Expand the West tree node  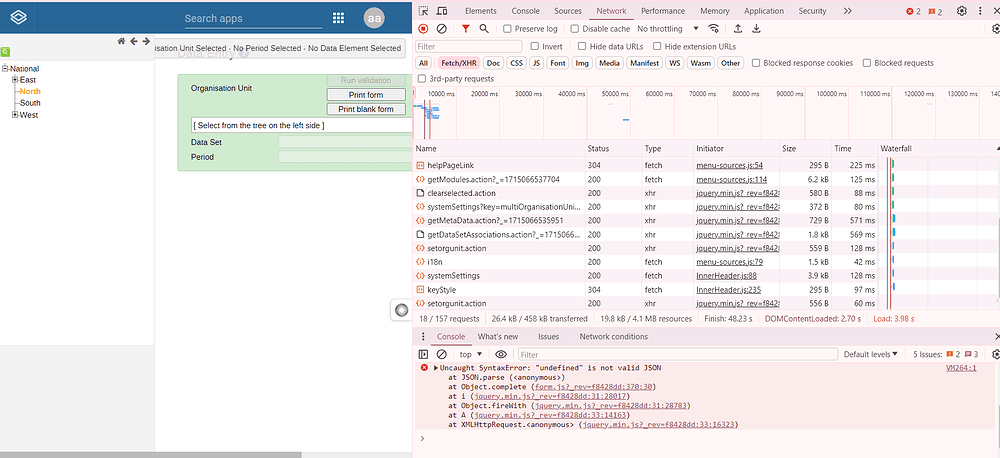[15, 115]
